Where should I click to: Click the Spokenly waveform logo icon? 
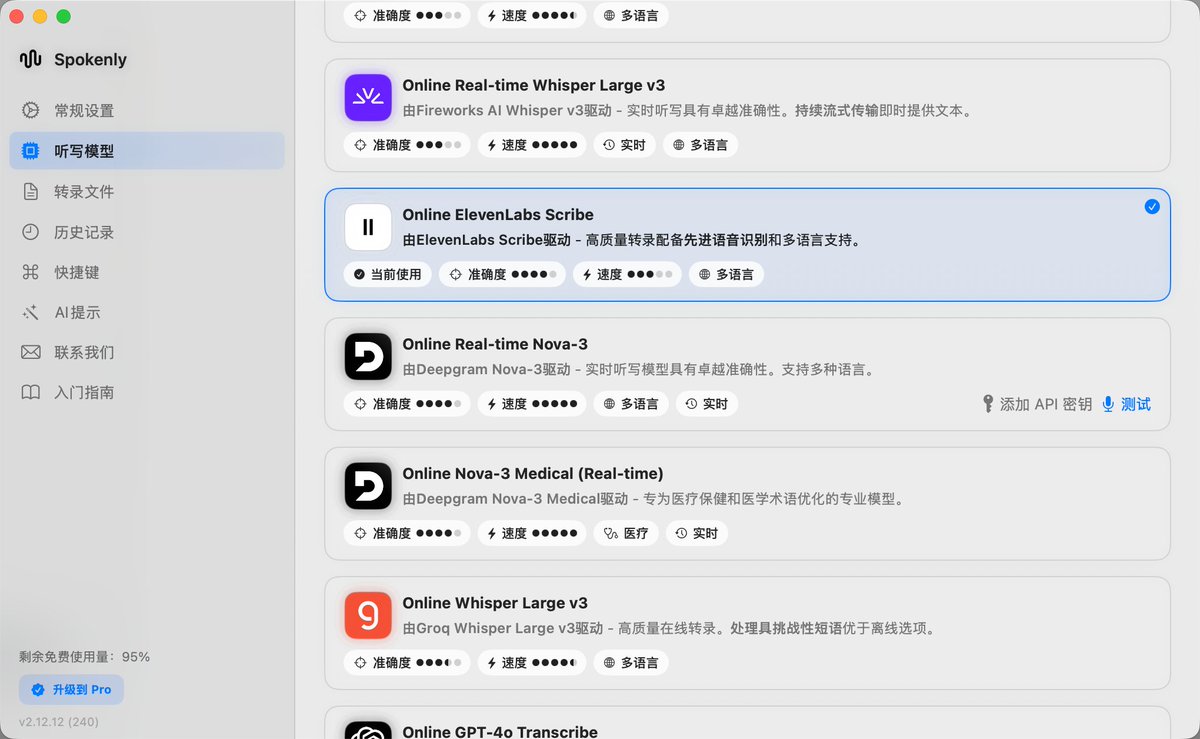(30, 59)
